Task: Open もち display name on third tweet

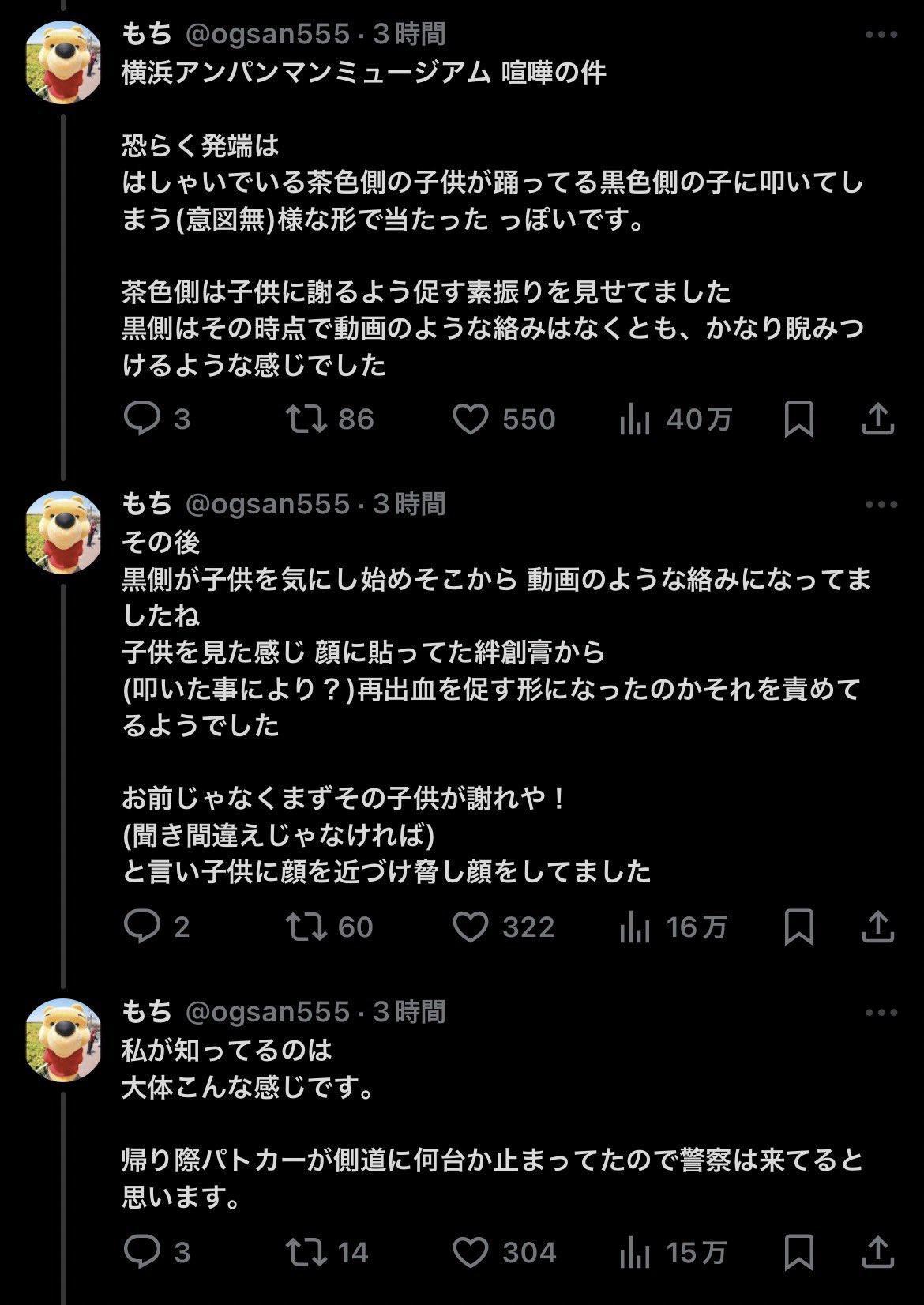Action: tap(147, 1012)
